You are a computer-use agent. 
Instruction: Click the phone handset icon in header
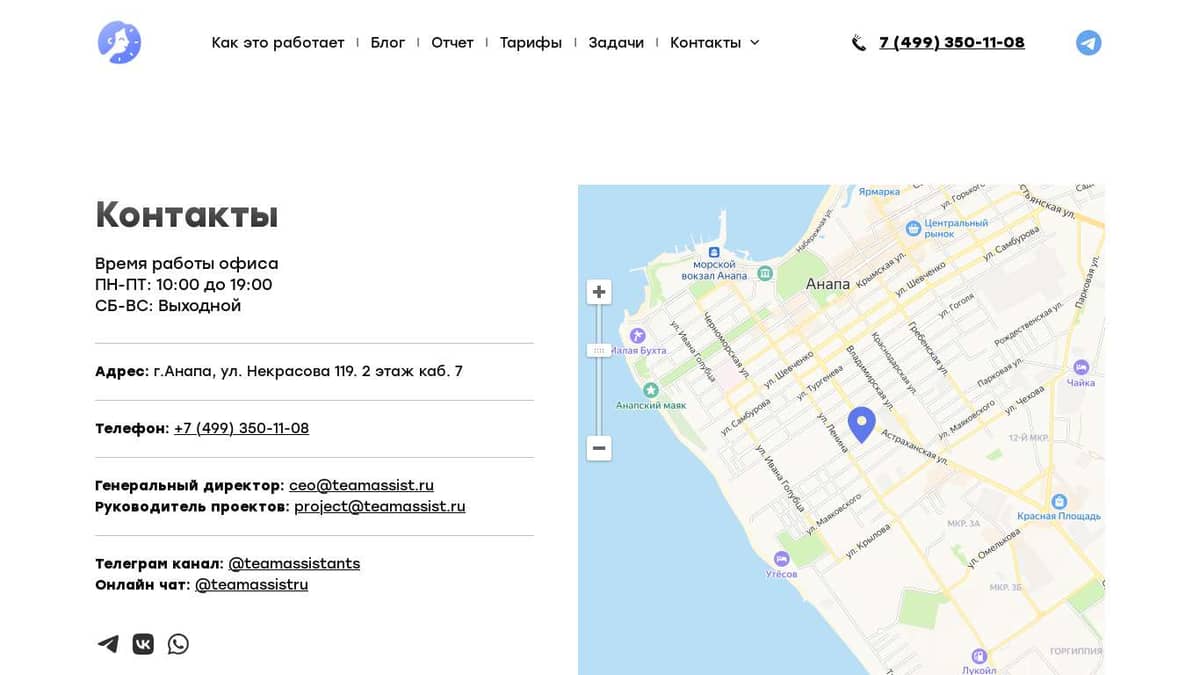858,42
